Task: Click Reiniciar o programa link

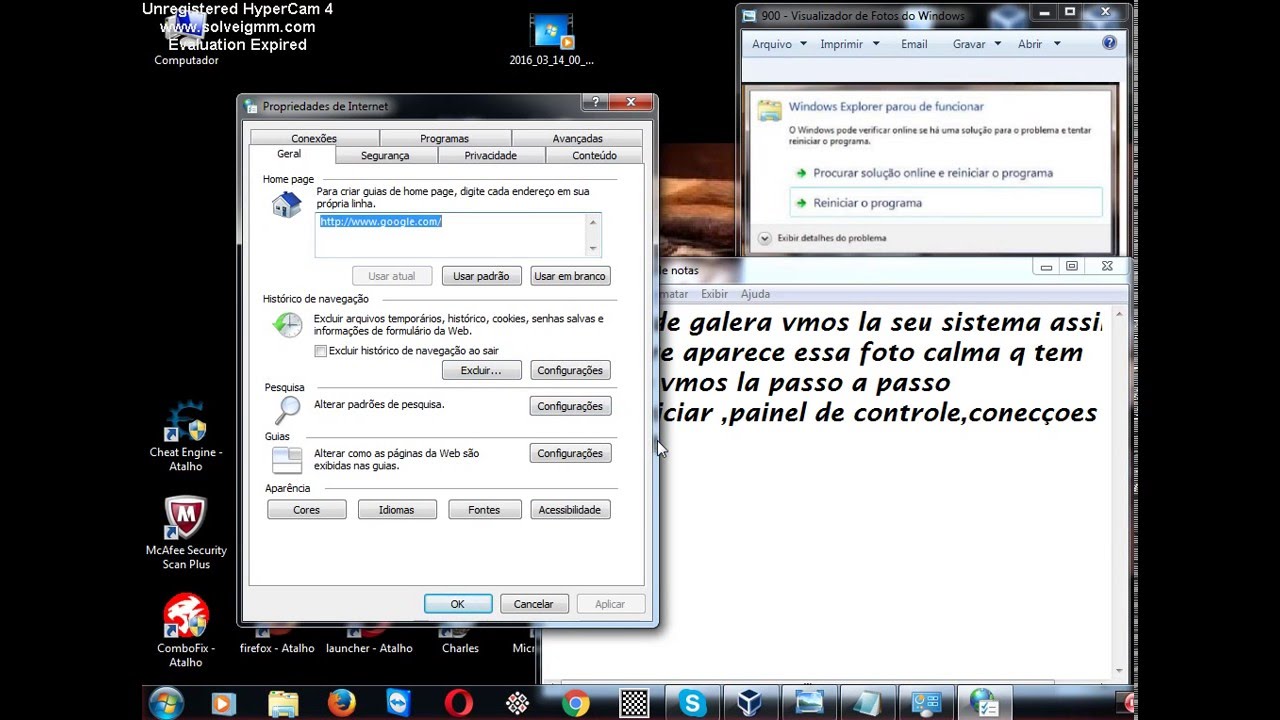Action: click(x=867, y=203)
